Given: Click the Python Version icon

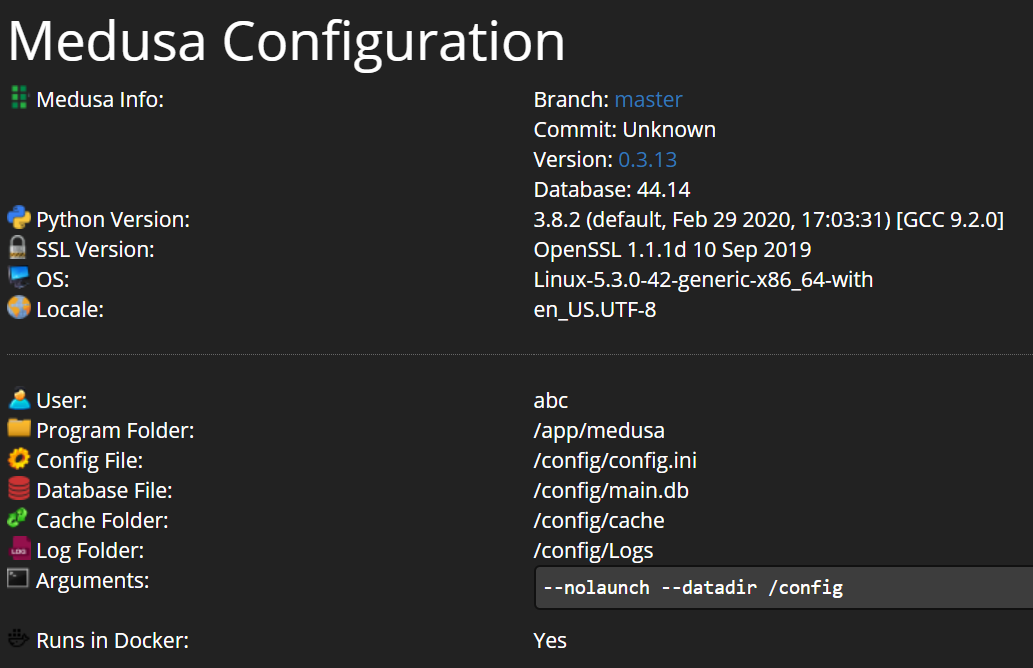Looking at the screenshot, I should (18, 218).
